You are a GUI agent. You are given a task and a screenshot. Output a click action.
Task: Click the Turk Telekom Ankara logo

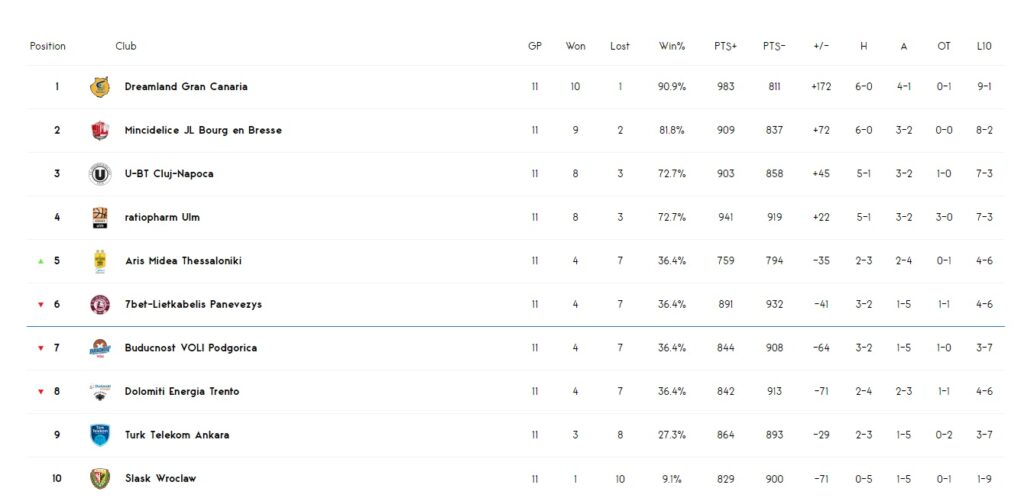(100, 435)
